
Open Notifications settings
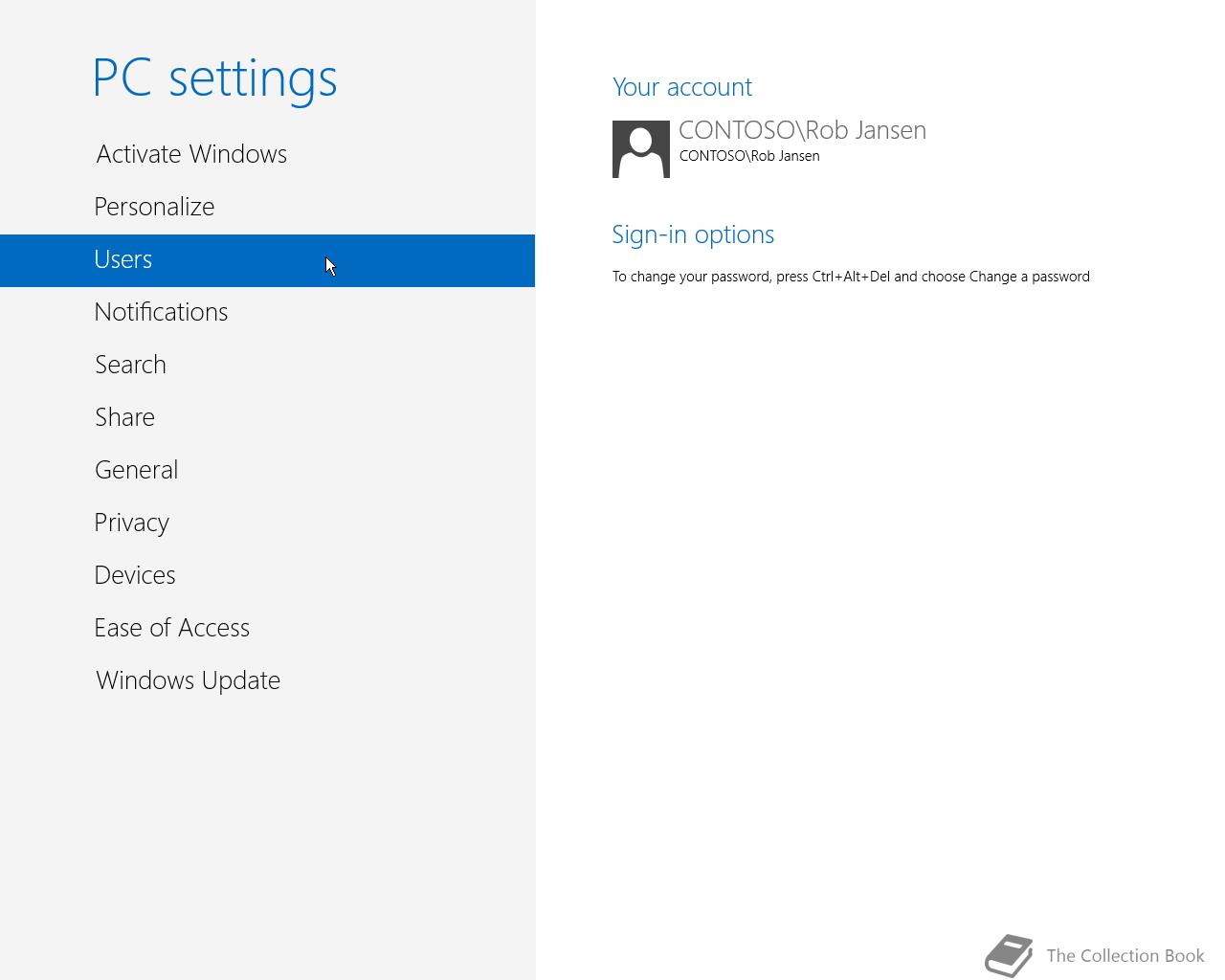[x=267, y=313]
